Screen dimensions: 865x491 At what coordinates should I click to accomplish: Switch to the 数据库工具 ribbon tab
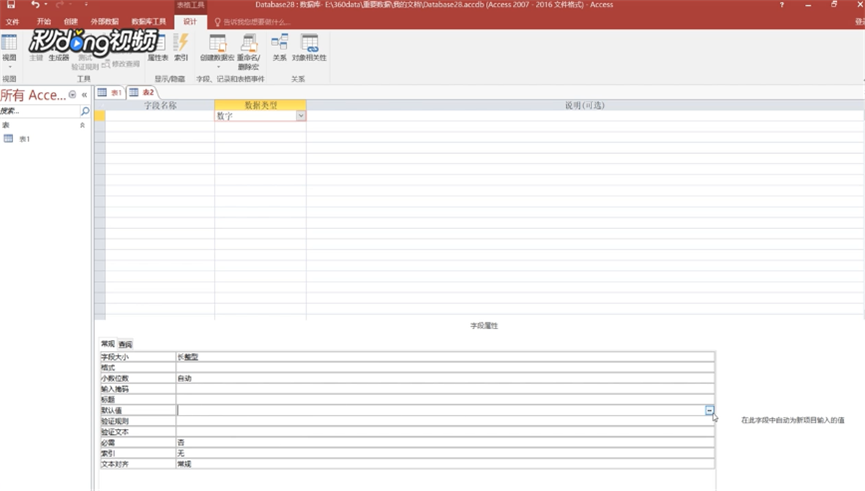click(148, 22)
